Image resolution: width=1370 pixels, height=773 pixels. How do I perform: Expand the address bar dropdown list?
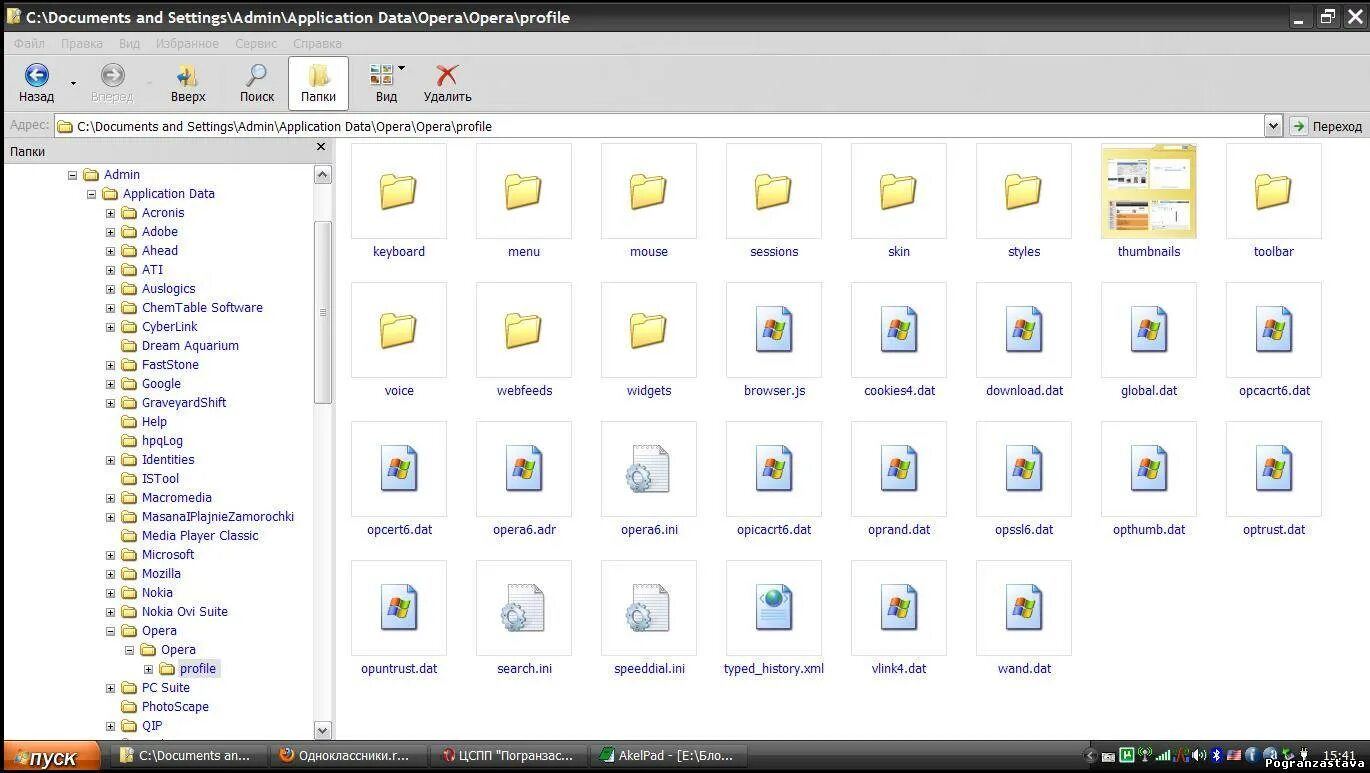tap(1273, 126)
